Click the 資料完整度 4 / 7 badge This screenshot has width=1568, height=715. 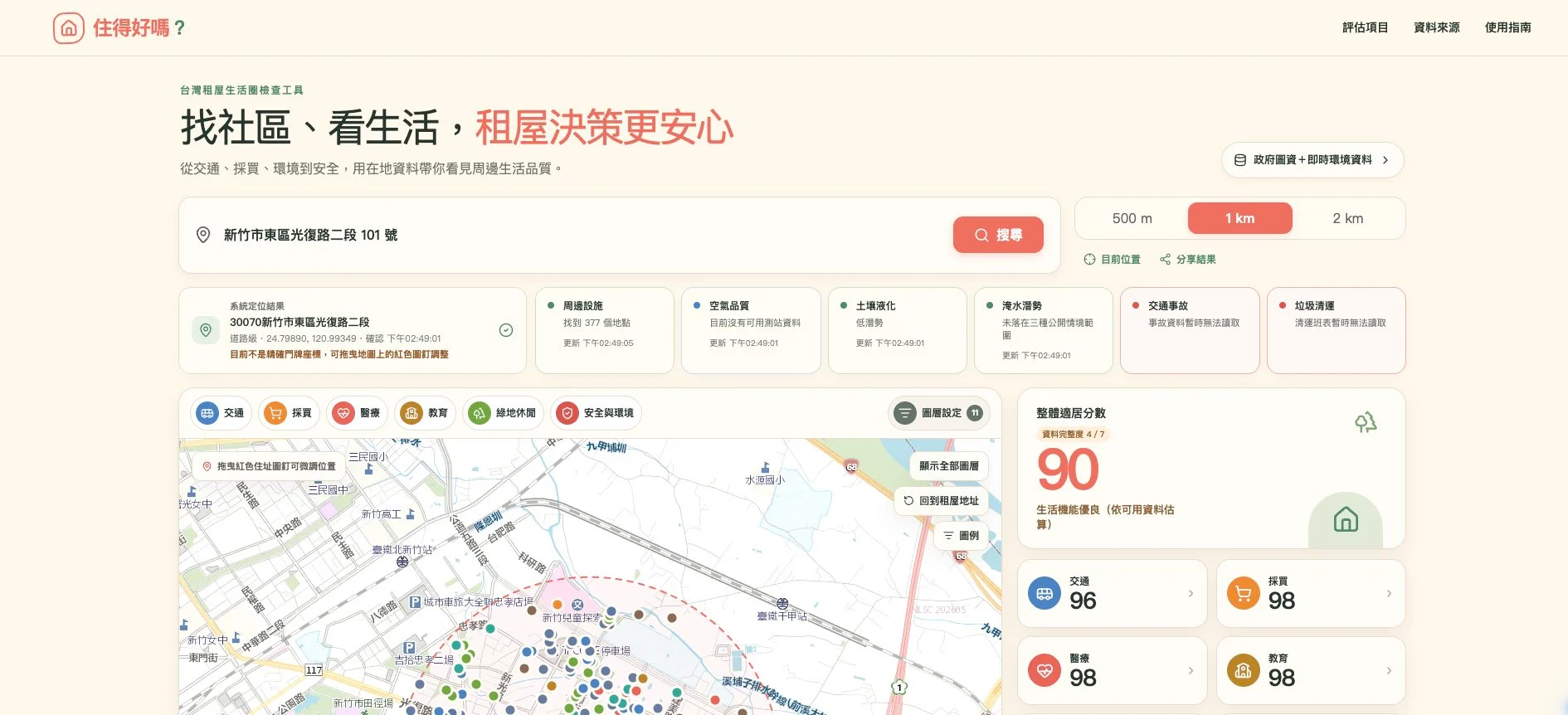pyautogui.click(x=1073, y=434)
